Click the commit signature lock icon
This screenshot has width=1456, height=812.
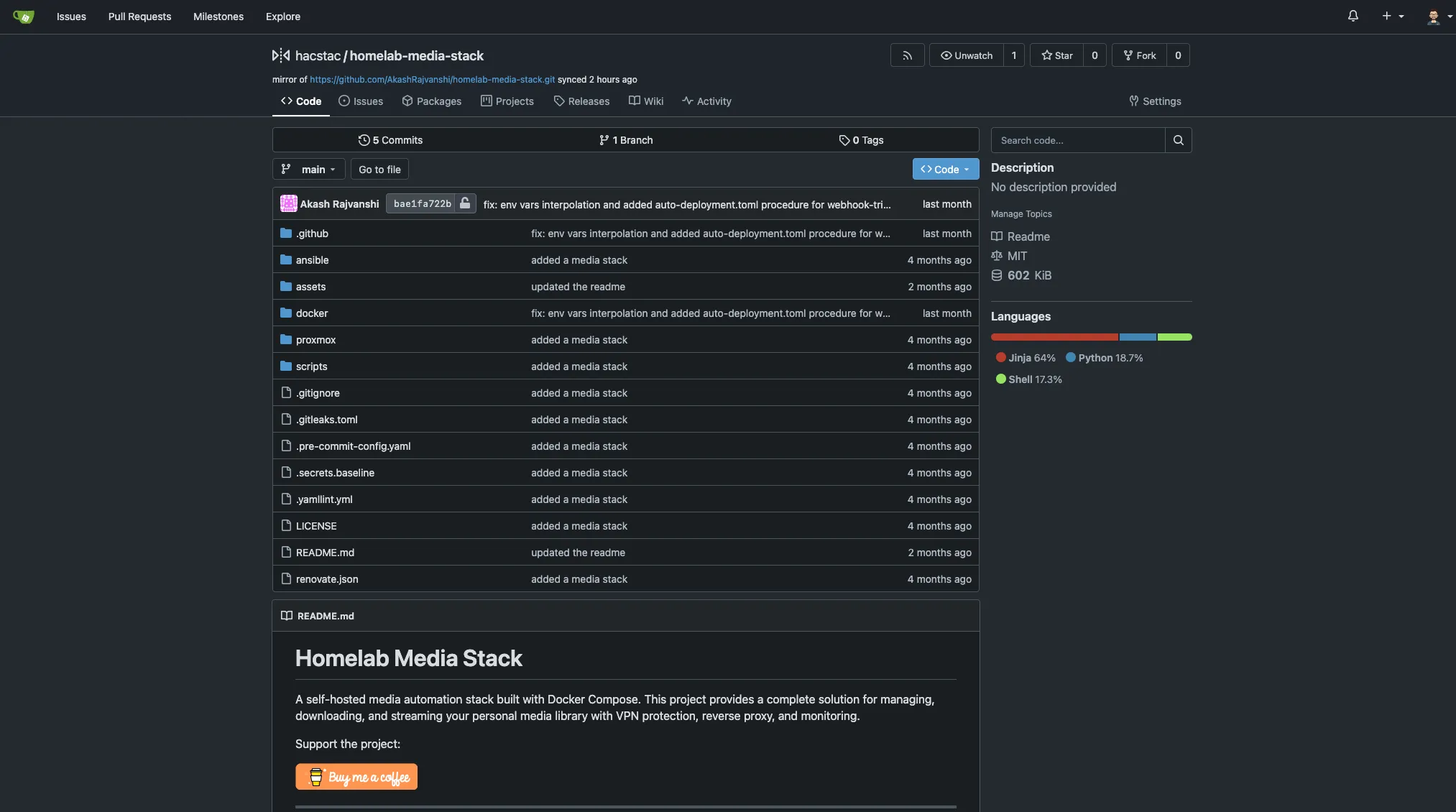point(465,203)
